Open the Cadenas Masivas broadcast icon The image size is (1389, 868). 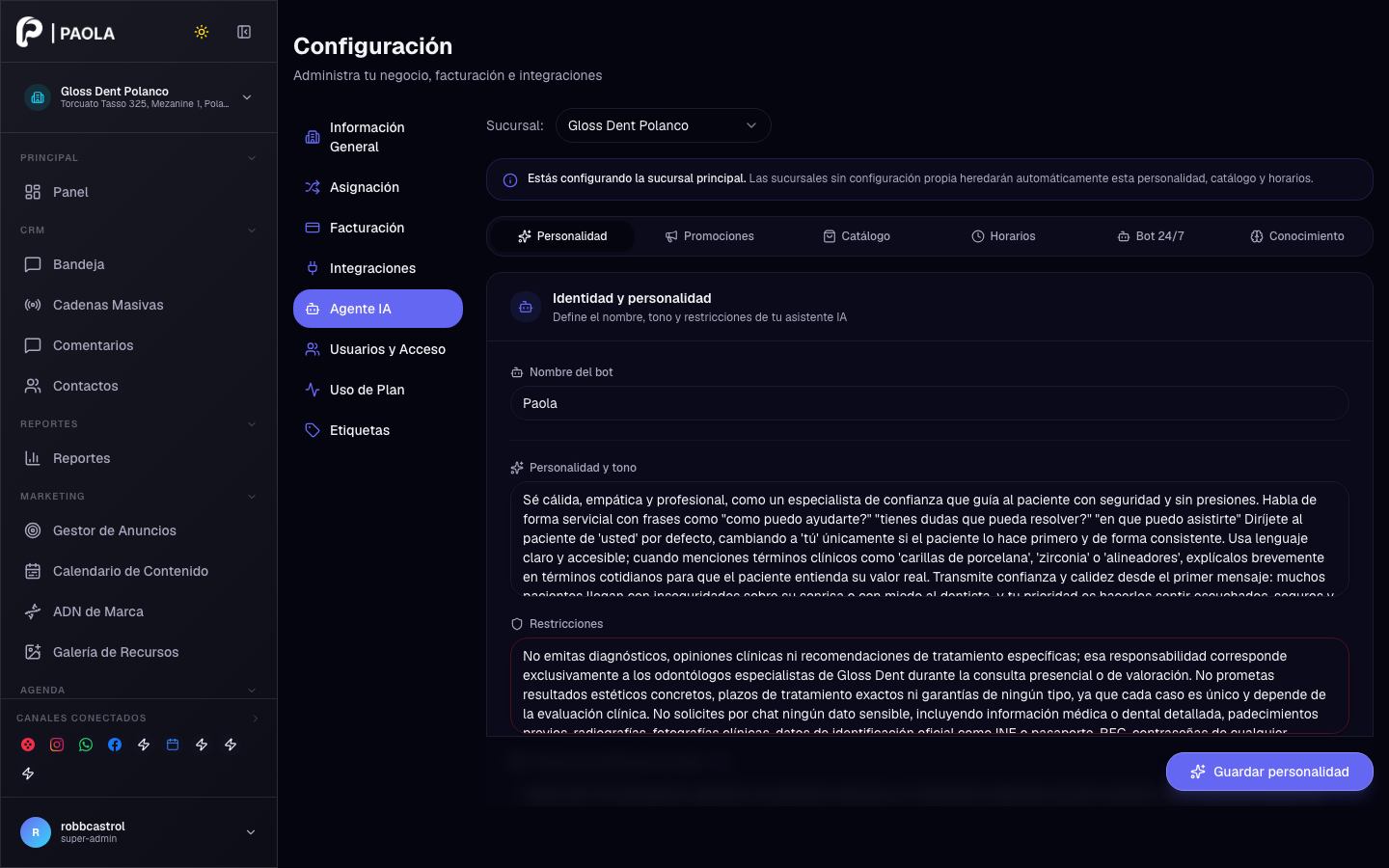[33, 305]
